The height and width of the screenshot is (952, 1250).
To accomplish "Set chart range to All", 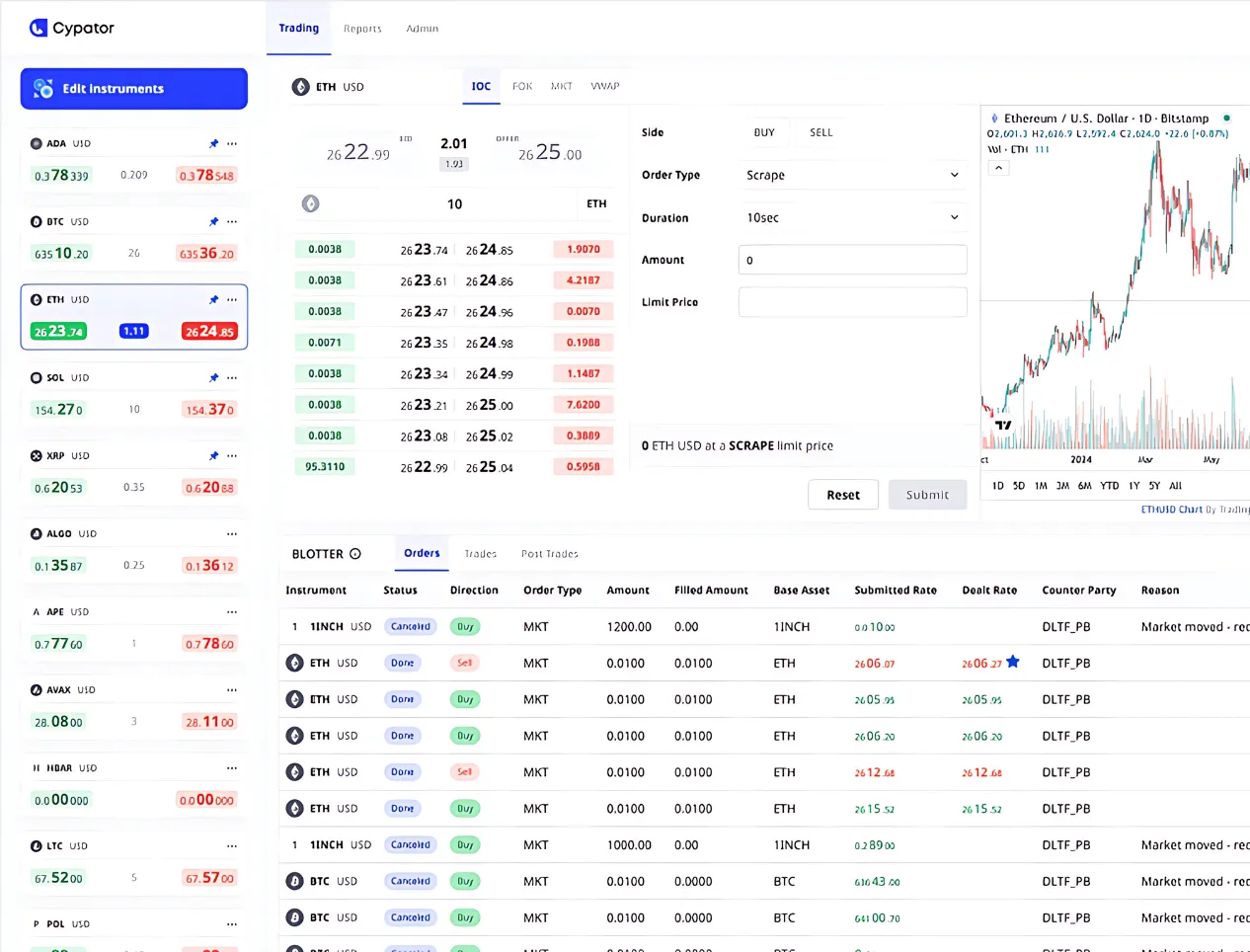I will click(1176, 486).
